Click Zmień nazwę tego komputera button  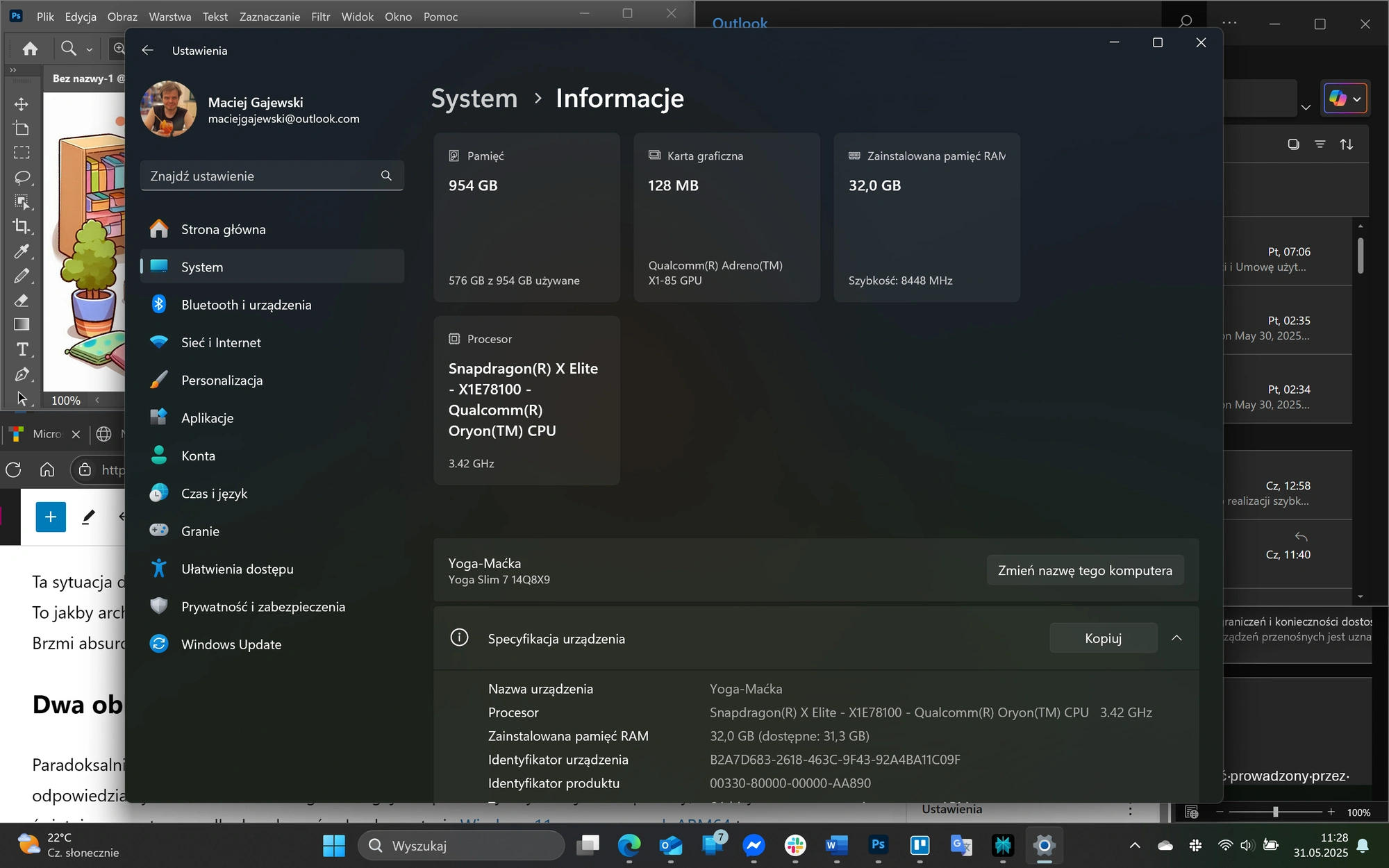1085,570
